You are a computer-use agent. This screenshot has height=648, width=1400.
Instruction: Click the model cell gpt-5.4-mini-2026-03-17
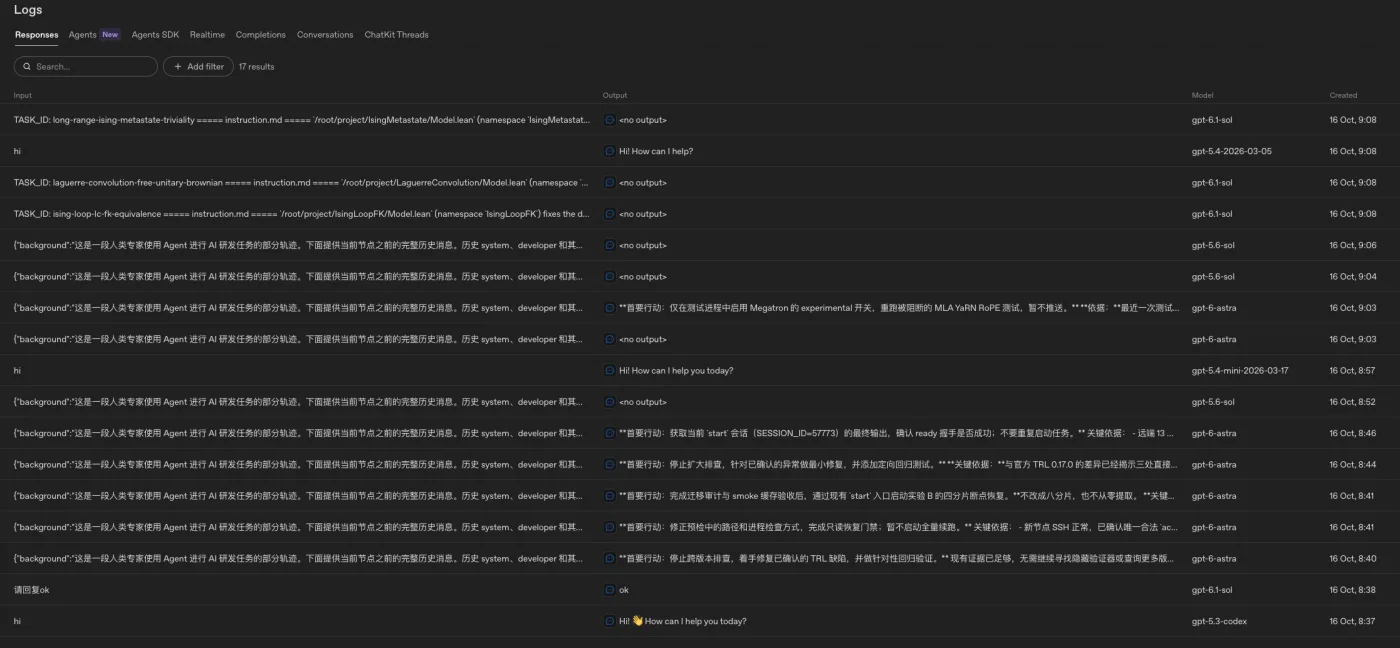coord(1240,371)
